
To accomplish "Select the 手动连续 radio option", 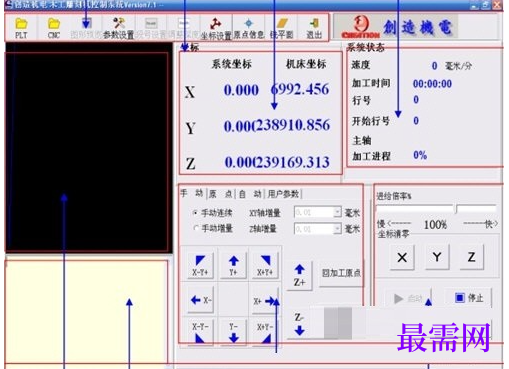I will pyautogui.click(x=214, y=213).
